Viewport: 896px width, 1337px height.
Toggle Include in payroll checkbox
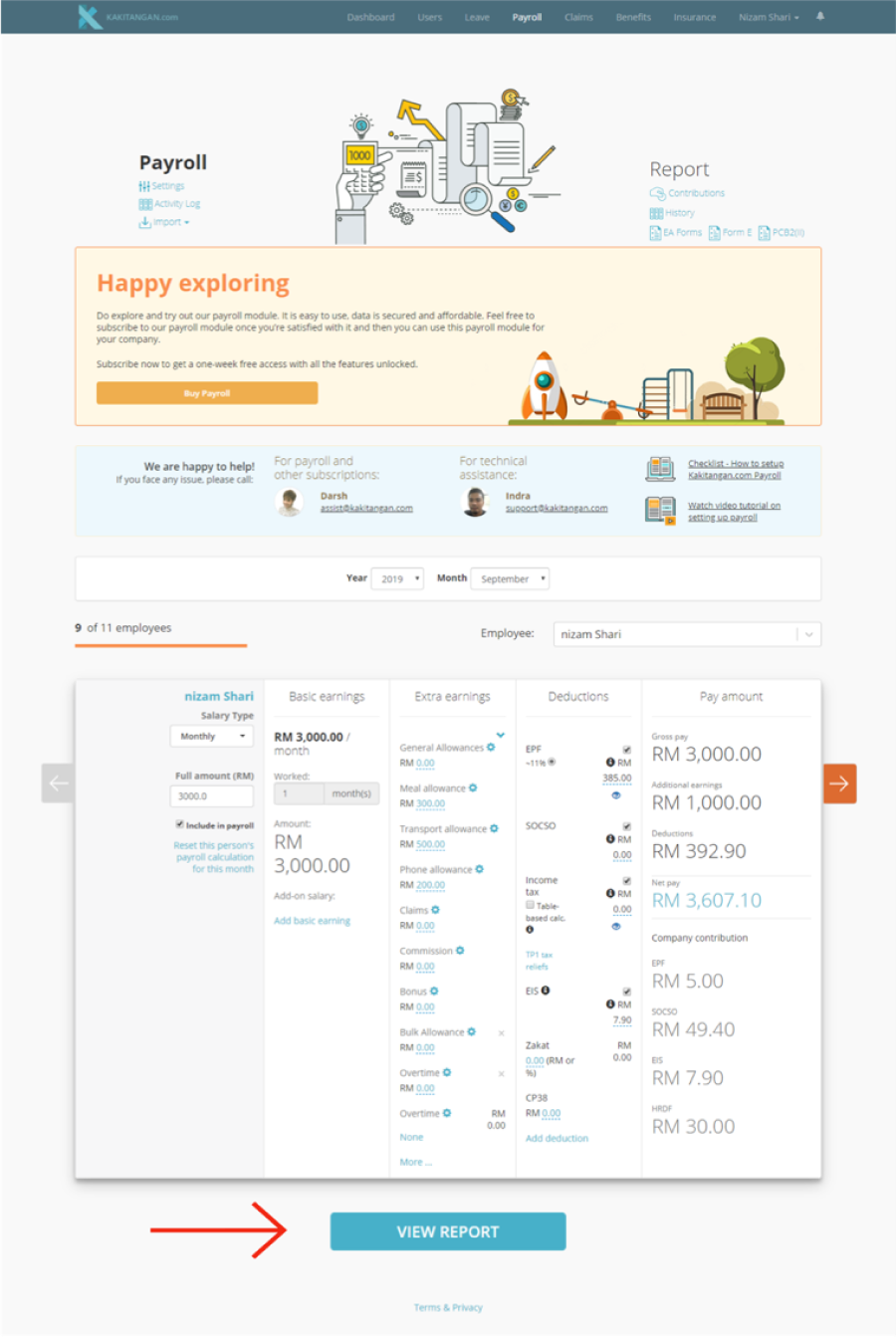click(x=179, y=824)
